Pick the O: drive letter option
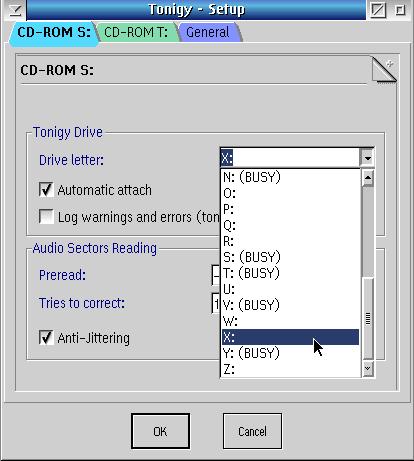Image resolution: width=414 pixels, height=461 pixels. pos(290,193)
